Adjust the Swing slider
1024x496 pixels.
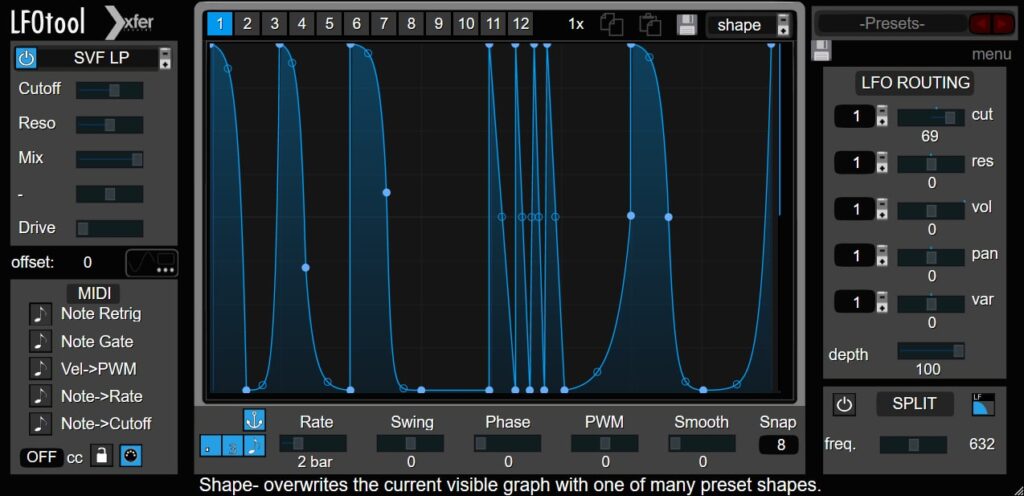click(x=410, y=444)
